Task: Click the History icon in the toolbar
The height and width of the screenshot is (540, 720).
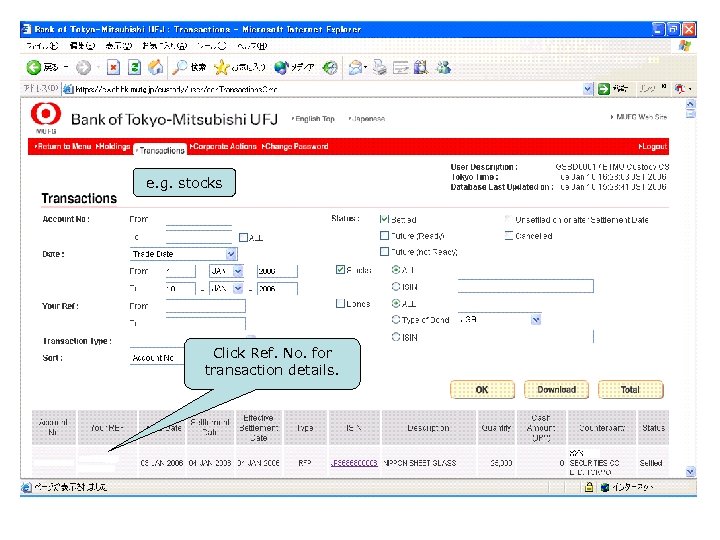Action: pos(330,68)
